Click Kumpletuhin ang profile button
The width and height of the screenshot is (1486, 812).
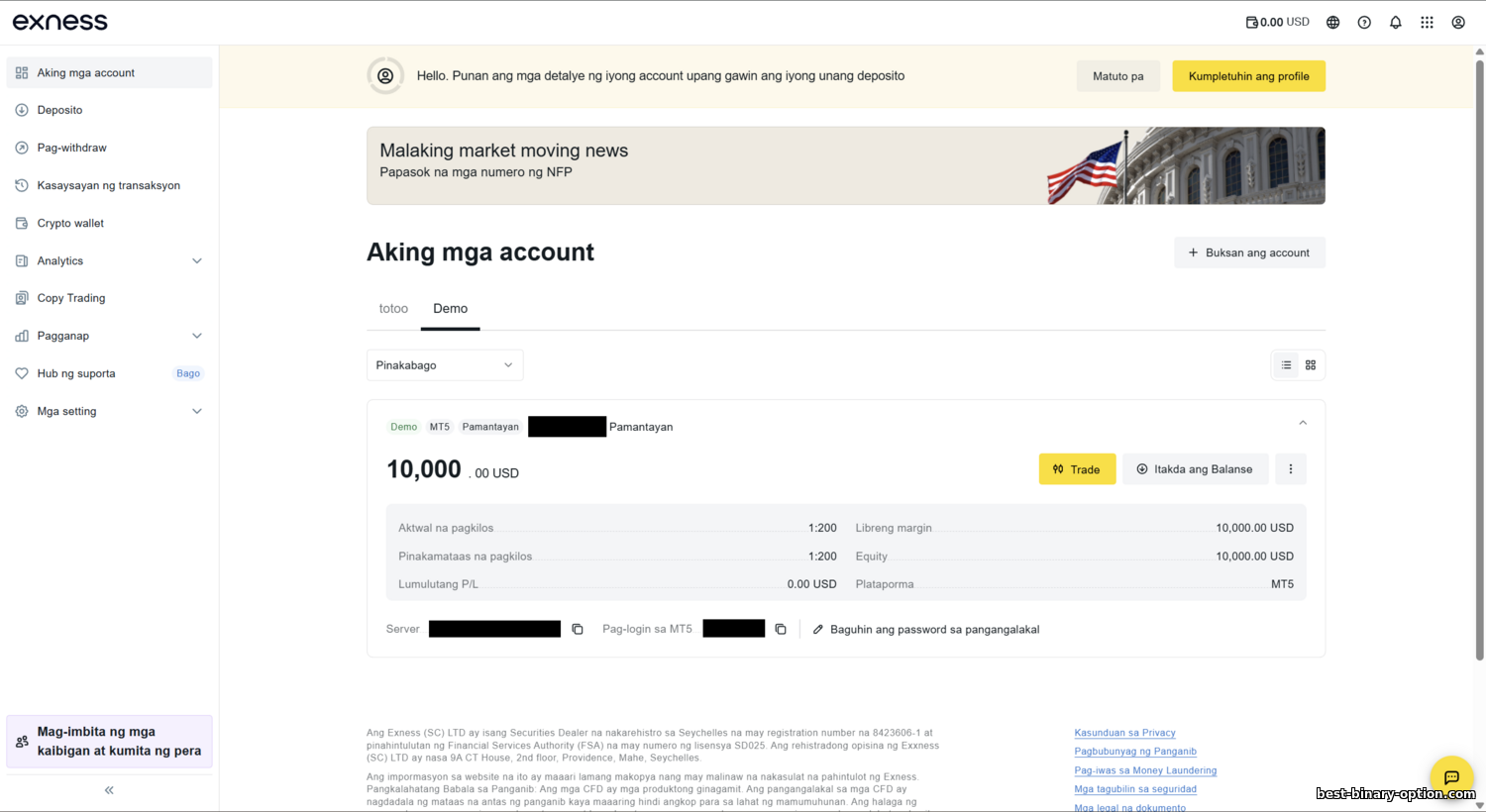[x=1248, y=76]
